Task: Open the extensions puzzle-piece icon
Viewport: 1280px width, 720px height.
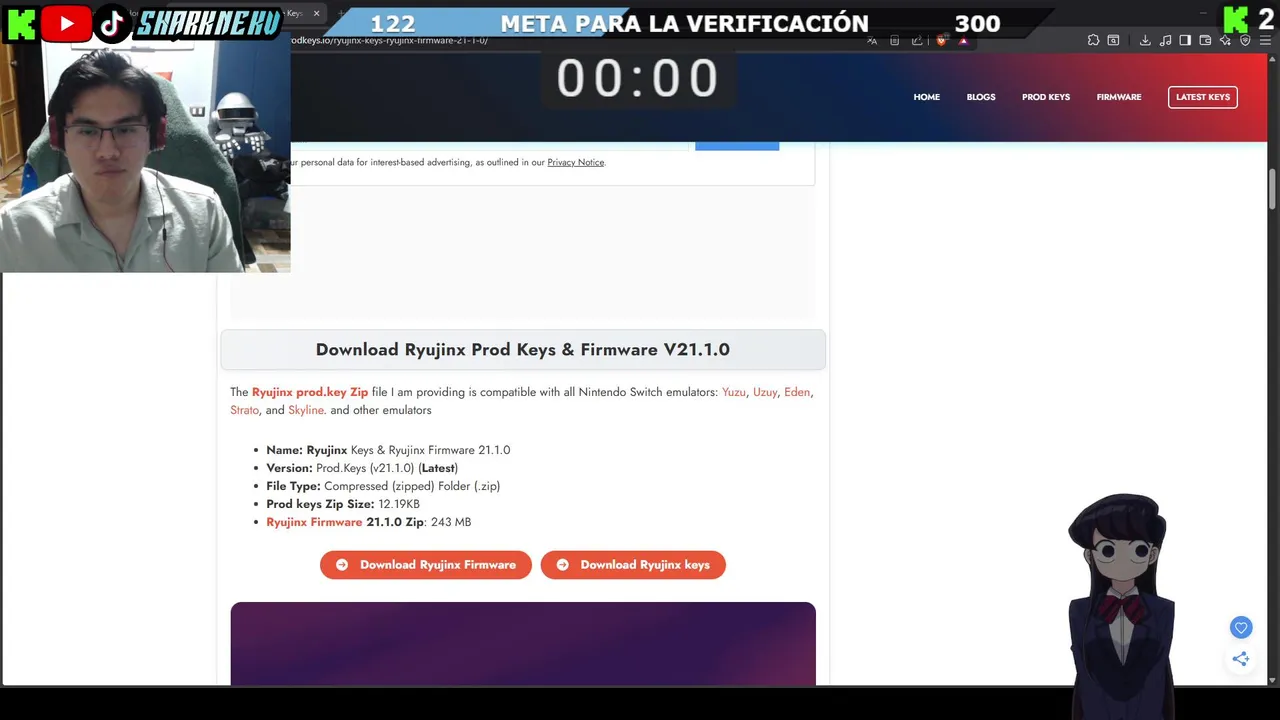Action: [1093, 41]
